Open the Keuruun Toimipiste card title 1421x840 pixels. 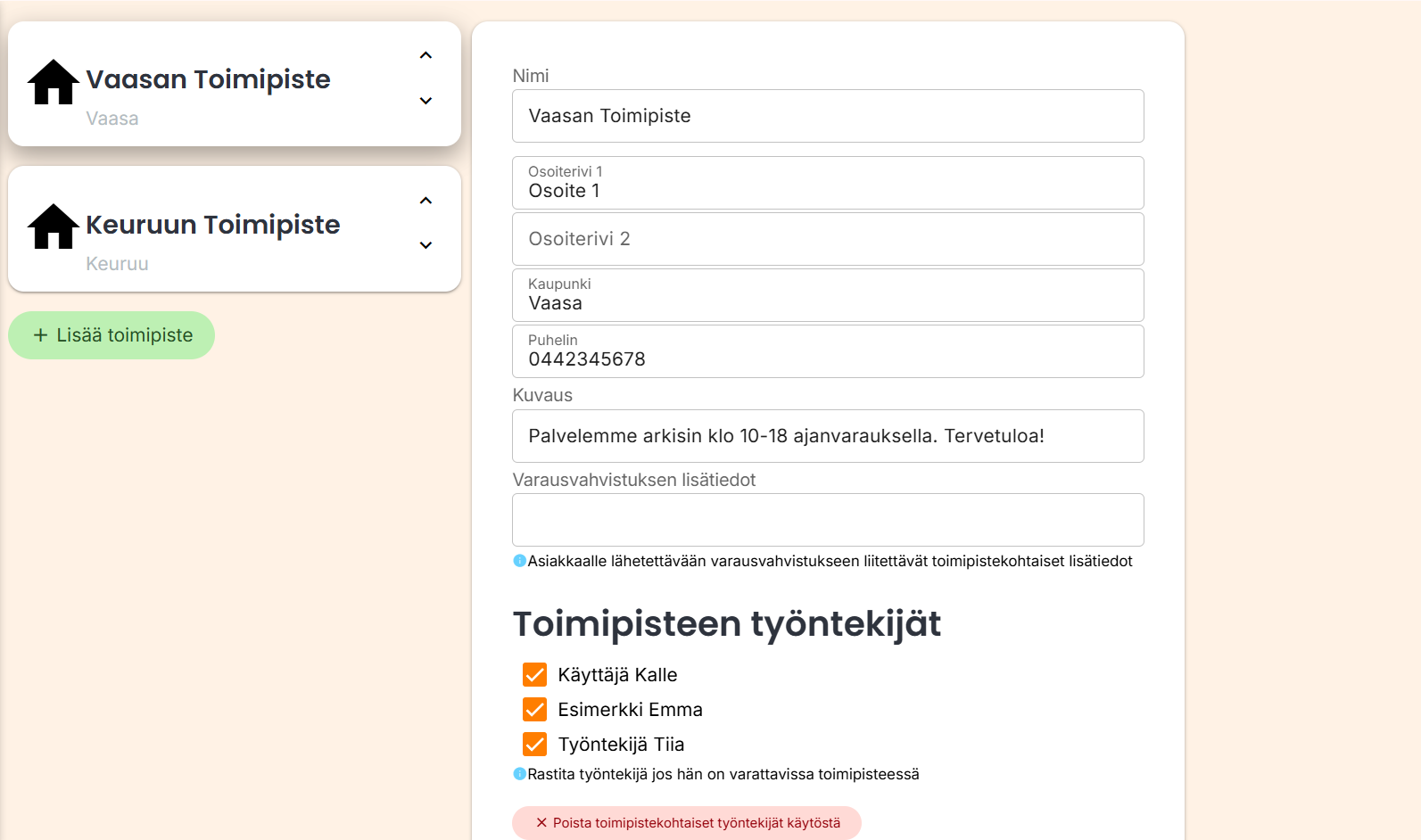coord(212,225)
